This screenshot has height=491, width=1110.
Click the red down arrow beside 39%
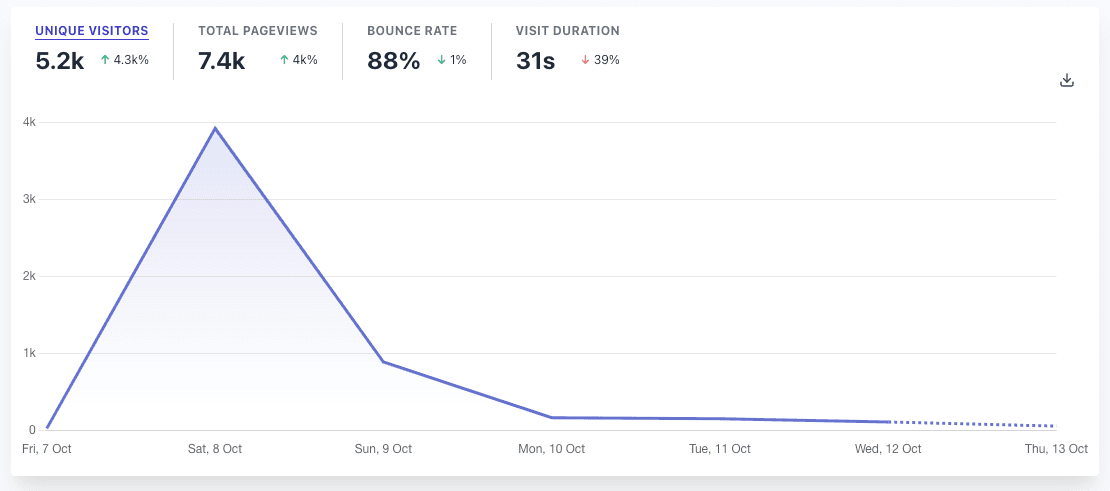586,60
